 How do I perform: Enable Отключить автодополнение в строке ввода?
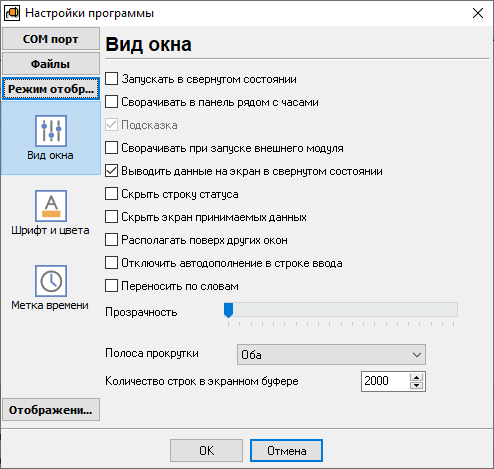coord(111,263)
